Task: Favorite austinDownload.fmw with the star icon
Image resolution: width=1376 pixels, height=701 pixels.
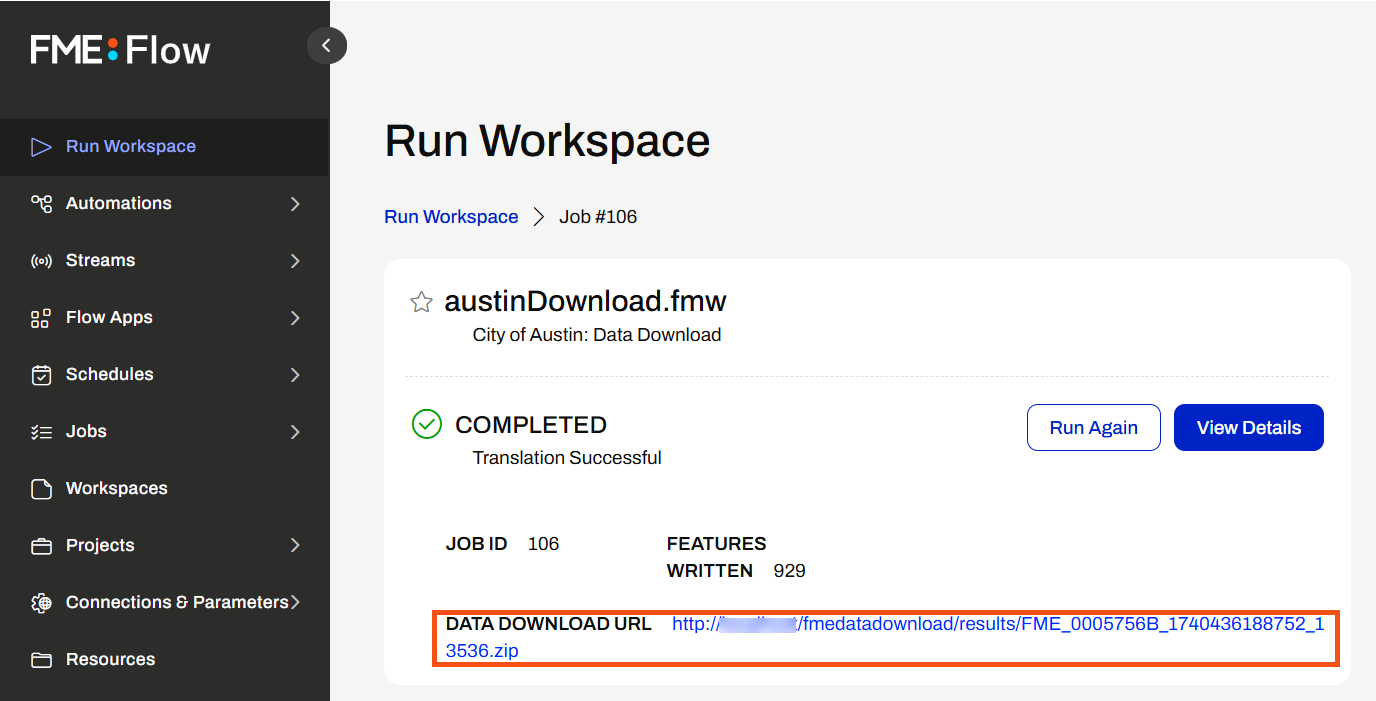Action: coord(422,302)
